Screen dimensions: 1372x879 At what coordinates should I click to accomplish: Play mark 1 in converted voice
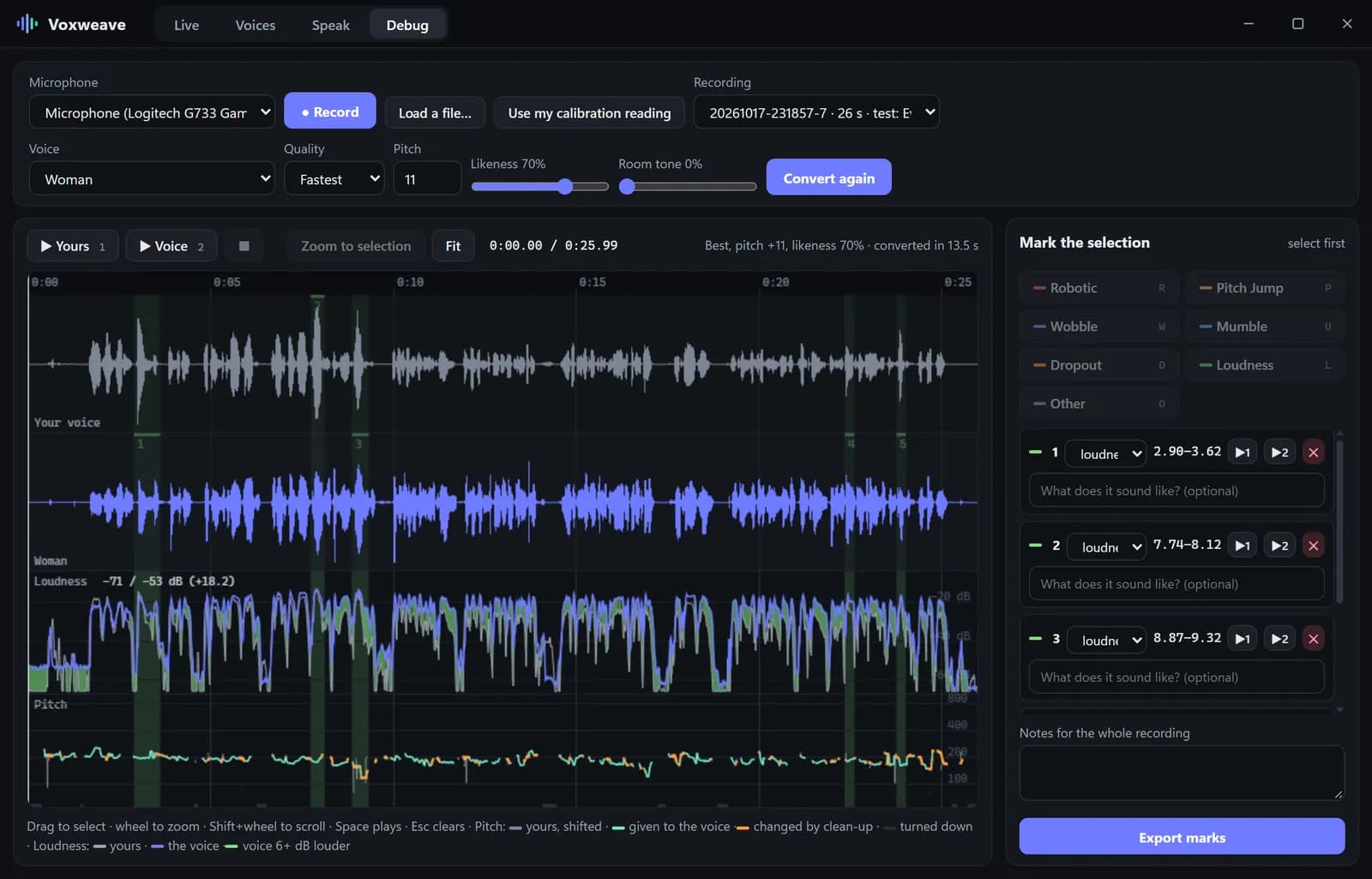tap(1279, 452)
